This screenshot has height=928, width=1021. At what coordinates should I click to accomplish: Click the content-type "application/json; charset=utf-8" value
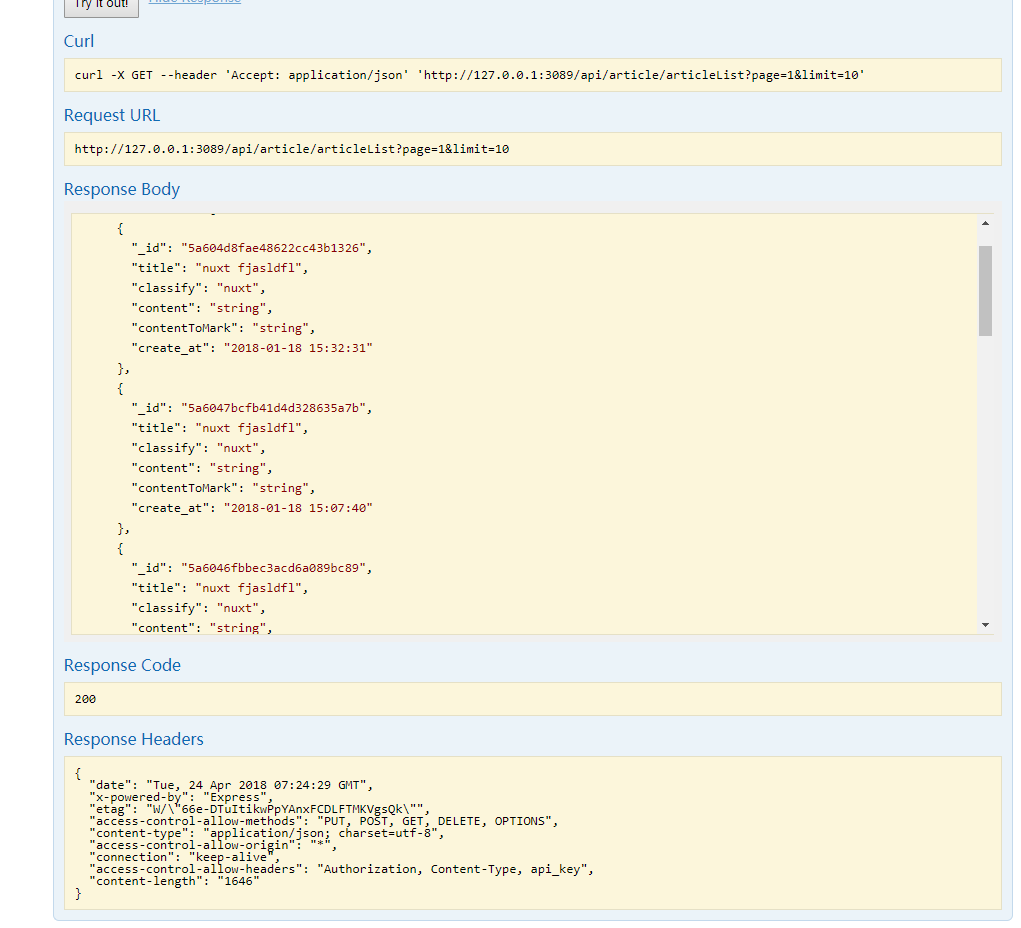pos(320,834)
